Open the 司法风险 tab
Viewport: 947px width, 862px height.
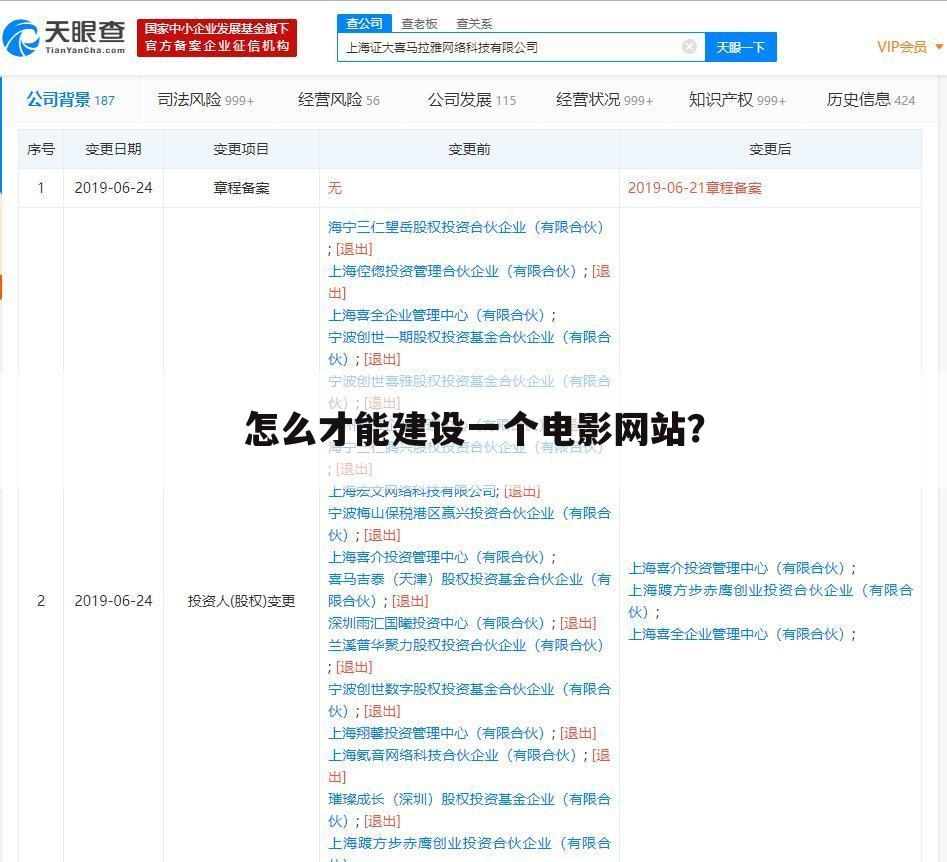(x=205, y=100)
